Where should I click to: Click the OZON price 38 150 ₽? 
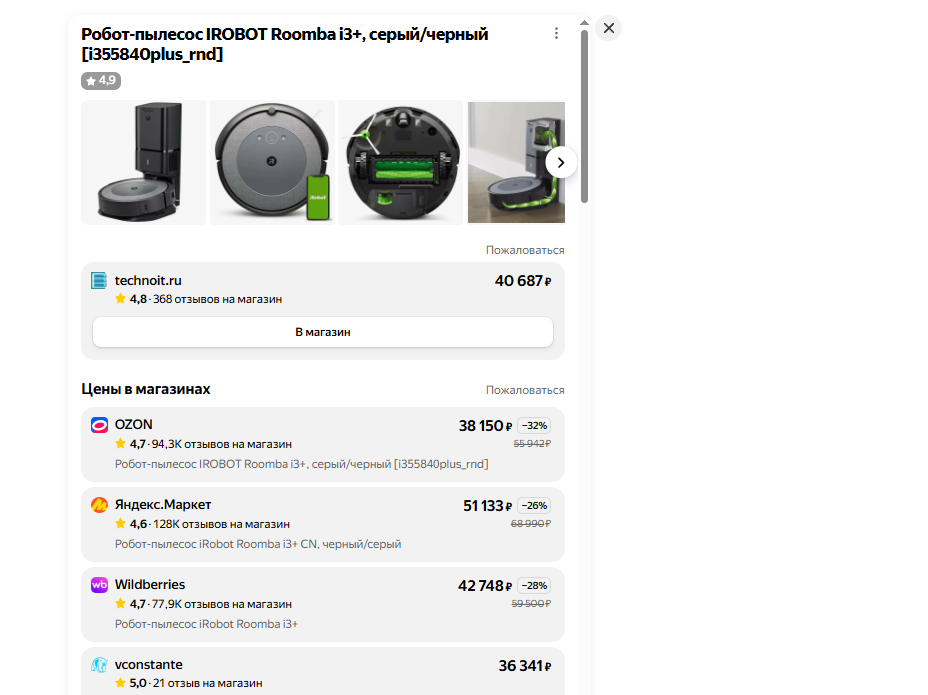(x=485, y=426)
